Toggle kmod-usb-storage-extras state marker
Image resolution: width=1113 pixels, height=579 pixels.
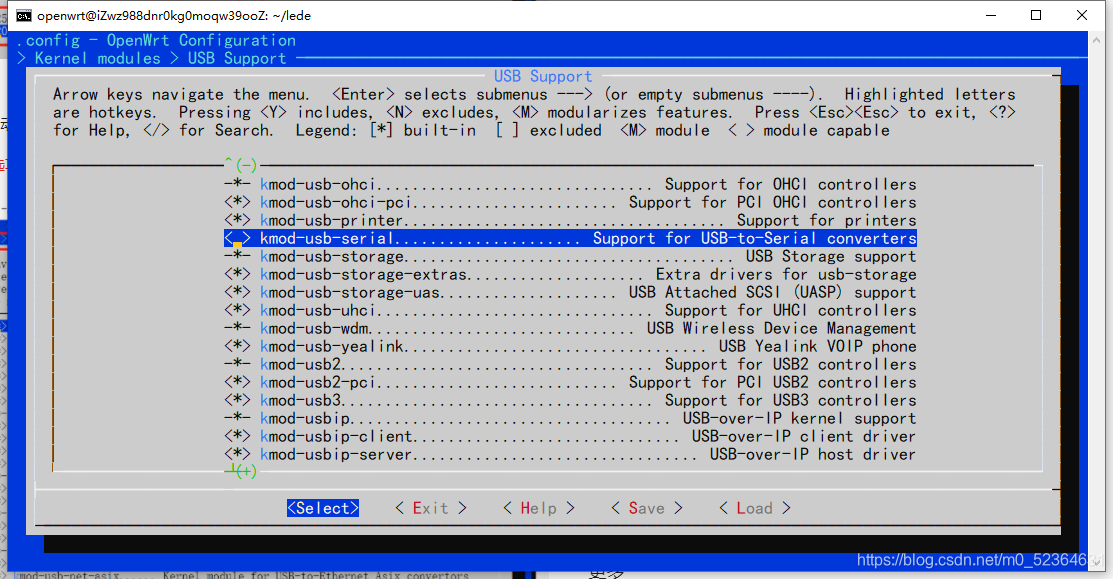[237, 274]
